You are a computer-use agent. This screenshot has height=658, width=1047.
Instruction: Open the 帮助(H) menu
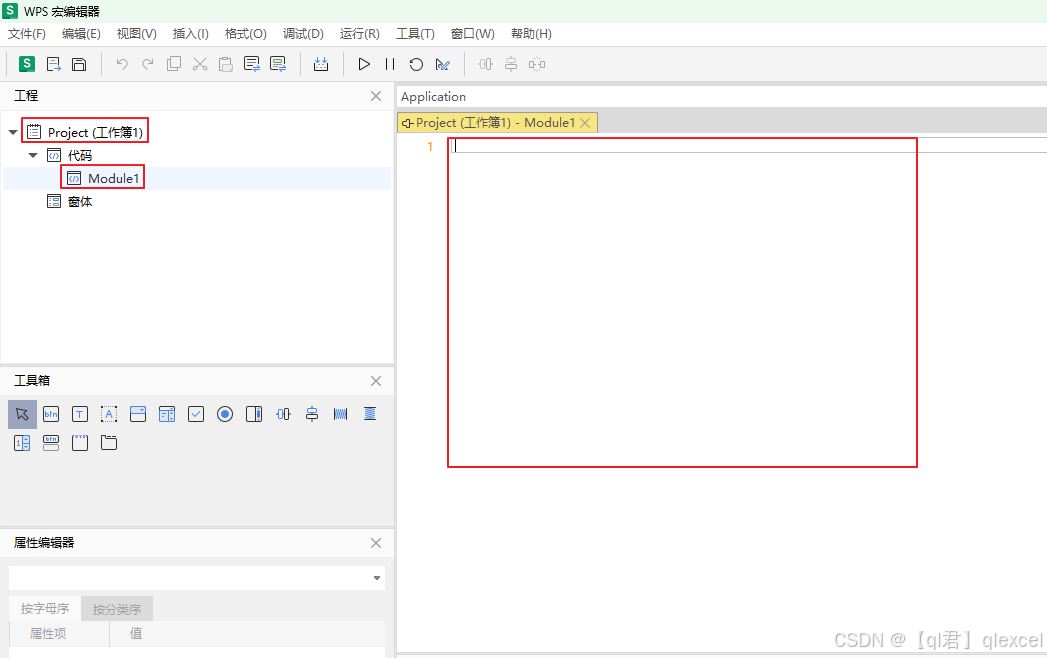coord(531,33)
